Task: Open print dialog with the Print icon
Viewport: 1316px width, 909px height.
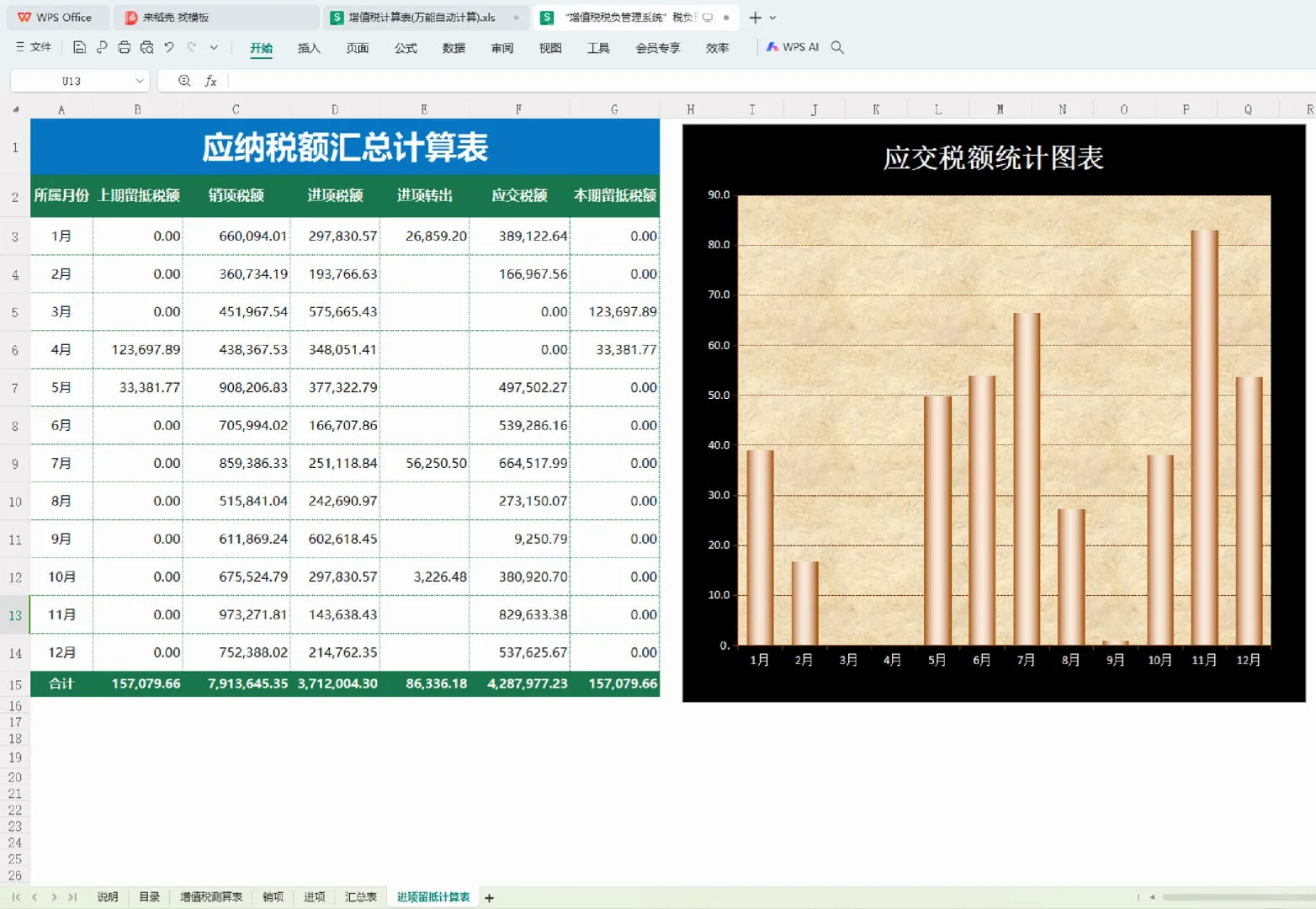Action: tap(124, 47)
